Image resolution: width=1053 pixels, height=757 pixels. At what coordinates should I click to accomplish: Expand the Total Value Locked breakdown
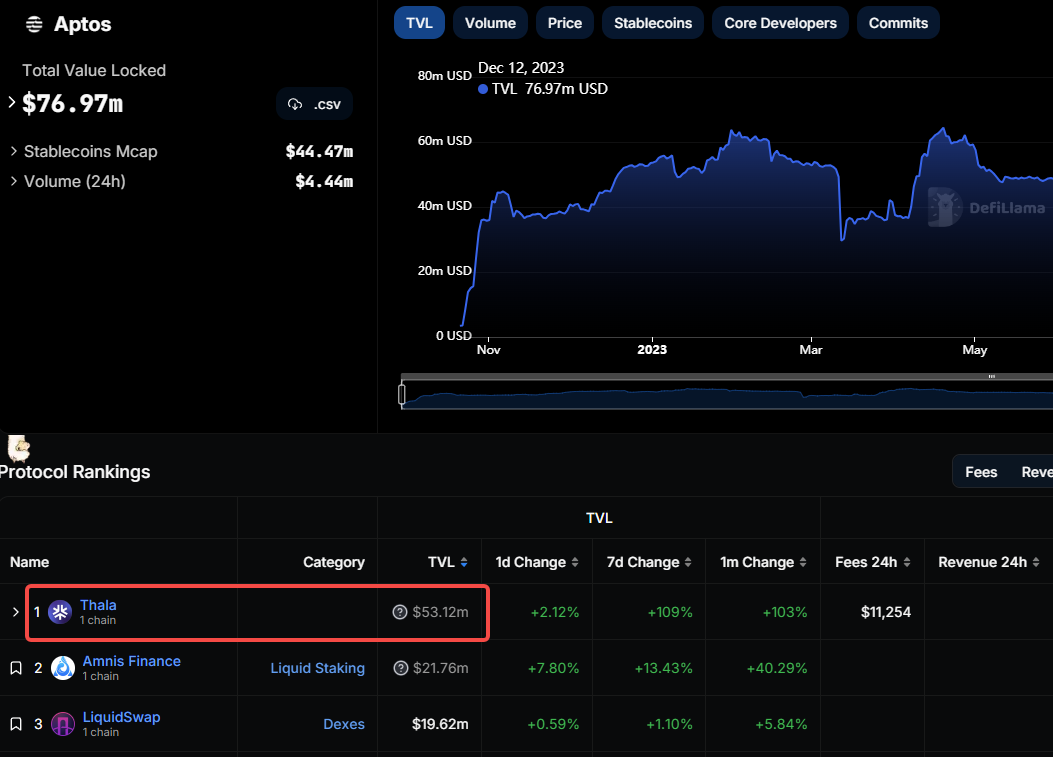click(11, 102)
